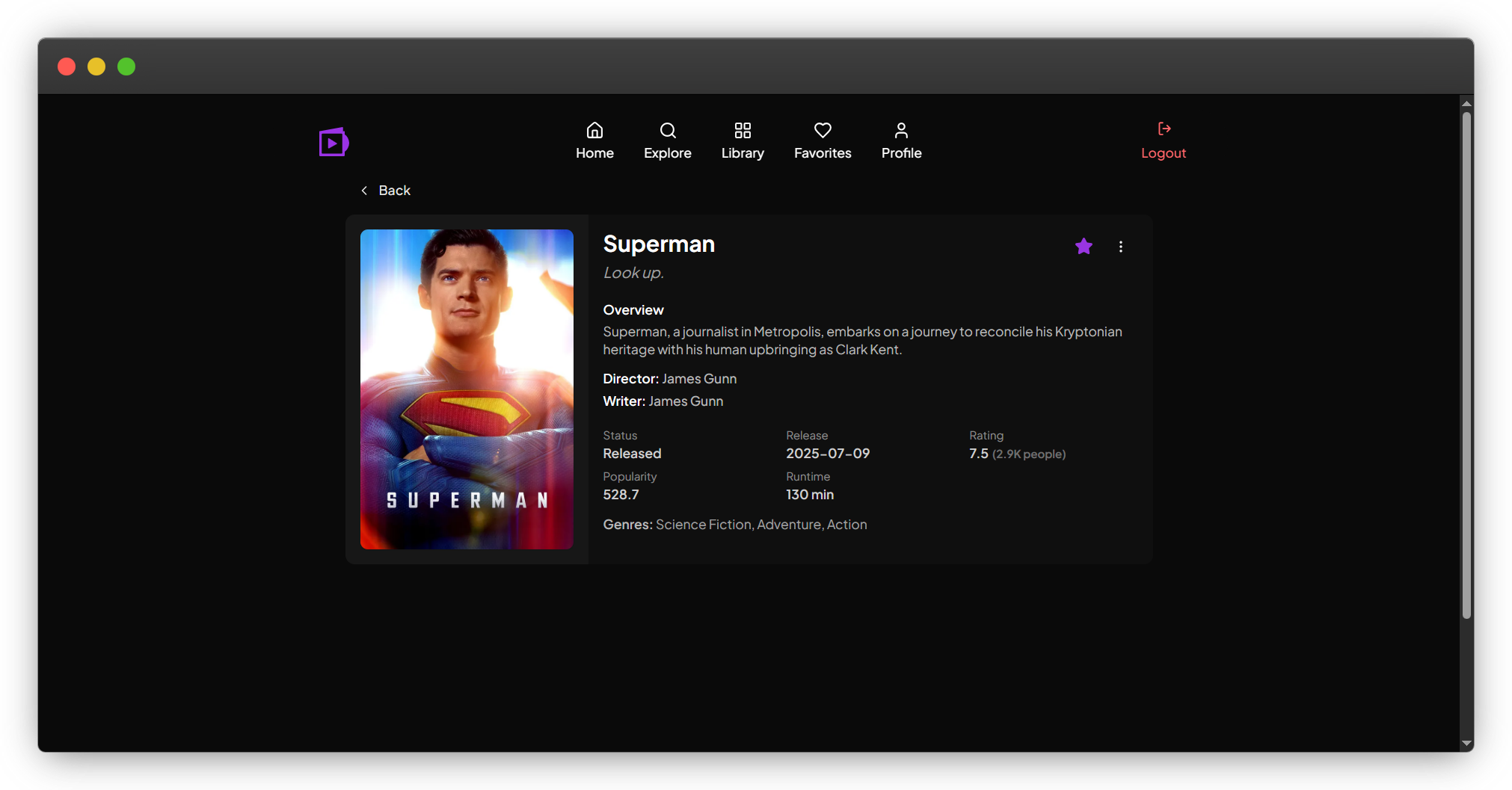Click the scrollbar down arrow

point(1466,744)
